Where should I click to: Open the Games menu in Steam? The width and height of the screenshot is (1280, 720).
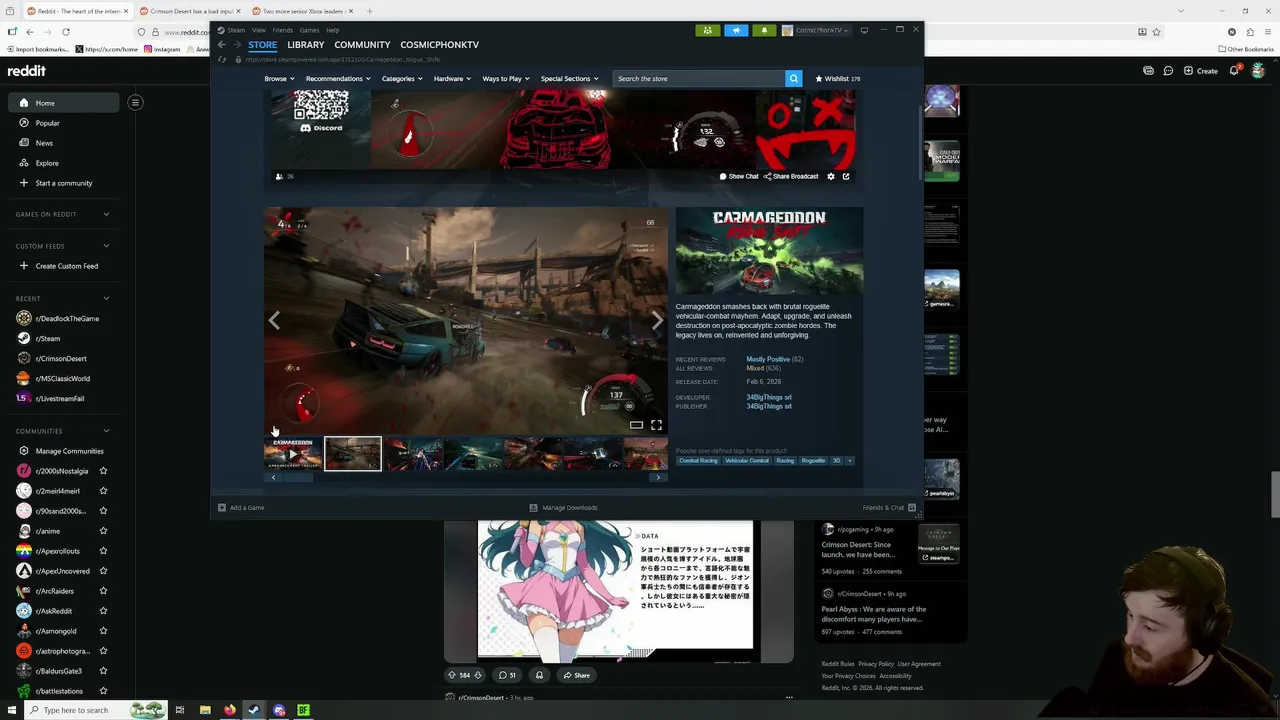click(310, 30)
